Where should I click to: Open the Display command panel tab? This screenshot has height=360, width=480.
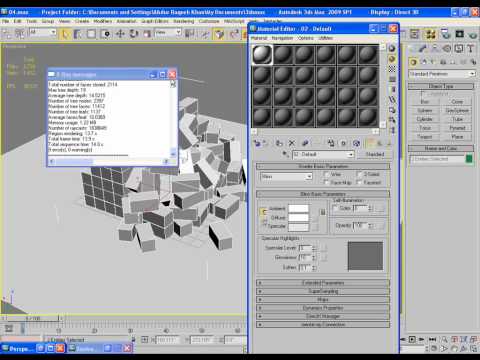(x=459, y=49)
